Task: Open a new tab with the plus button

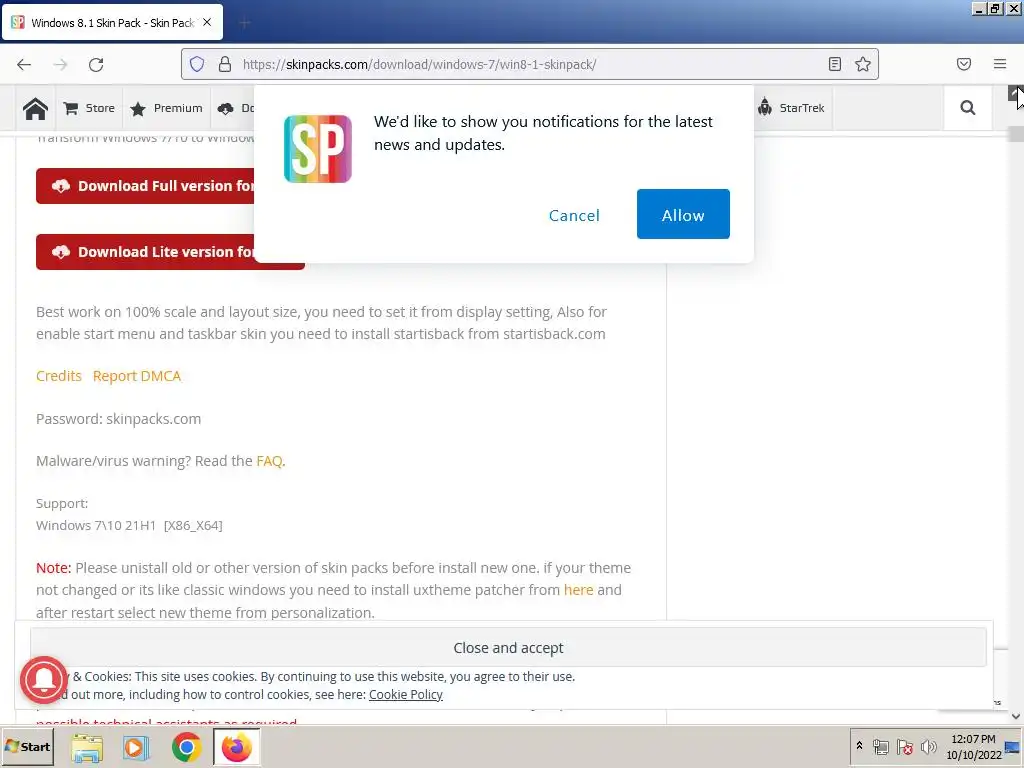Action: click(244, 24)
